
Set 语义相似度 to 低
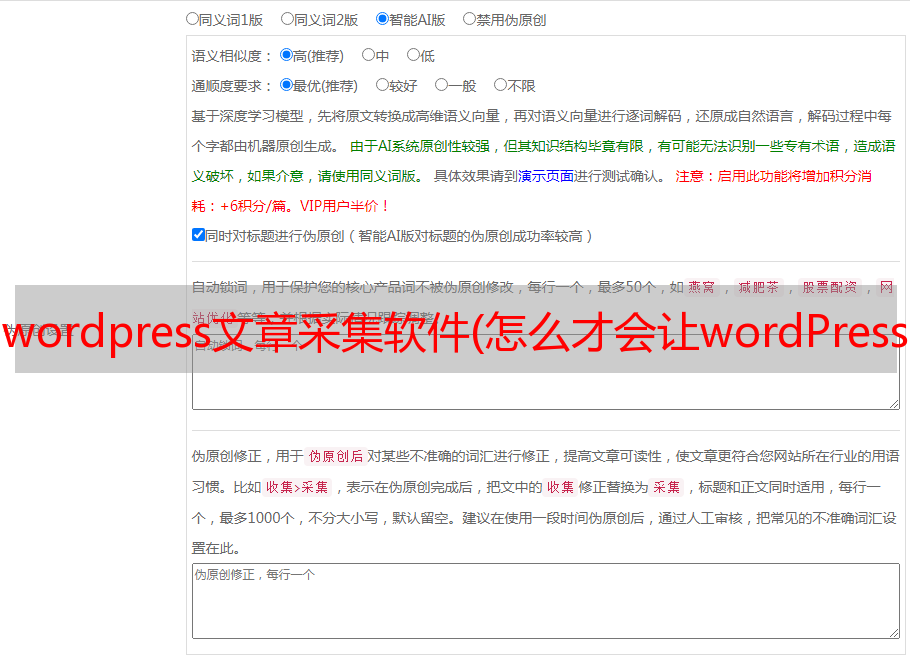pos(413,55)
